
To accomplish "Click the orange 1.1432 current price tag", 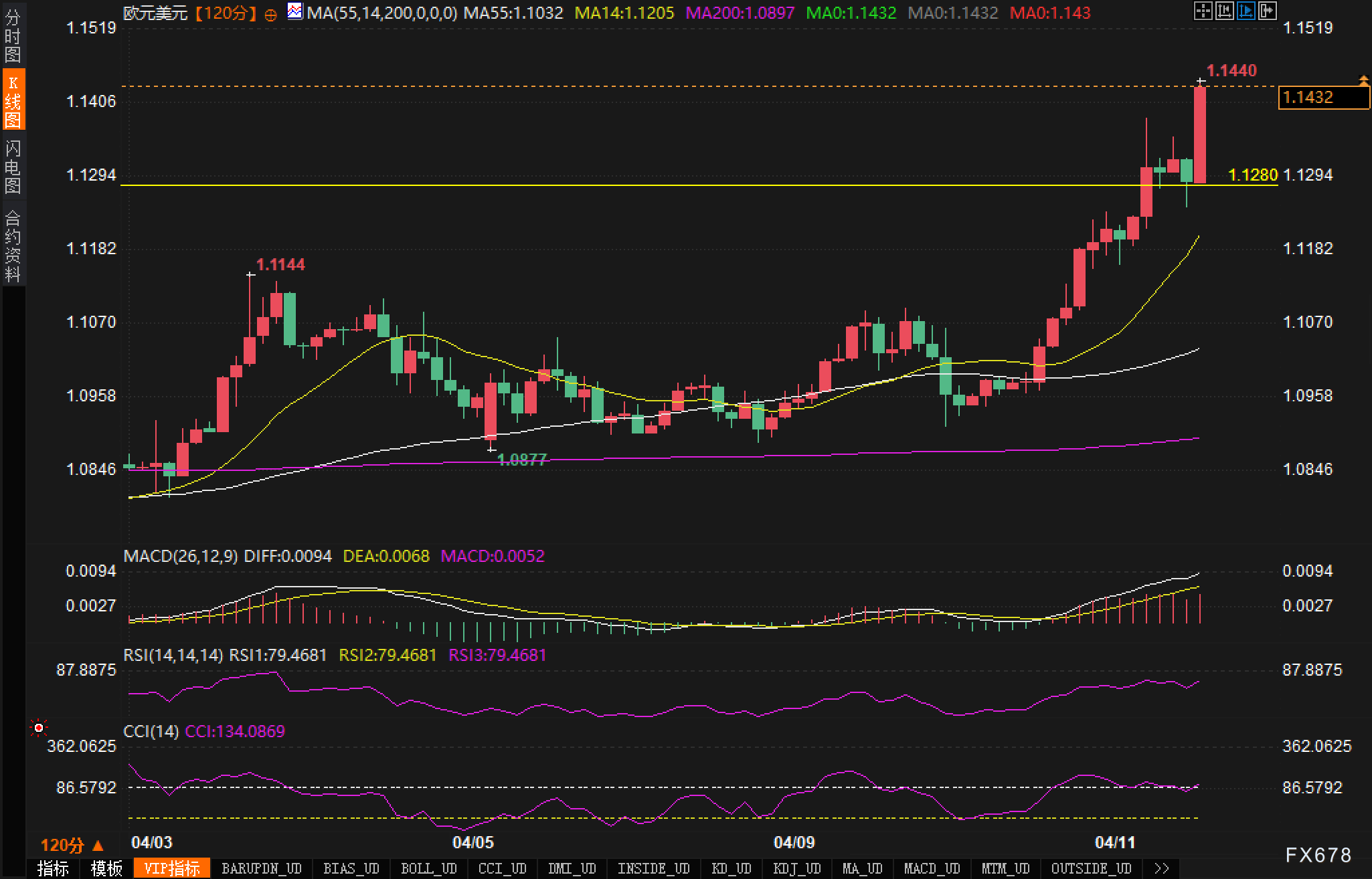I will point(1322,98).
